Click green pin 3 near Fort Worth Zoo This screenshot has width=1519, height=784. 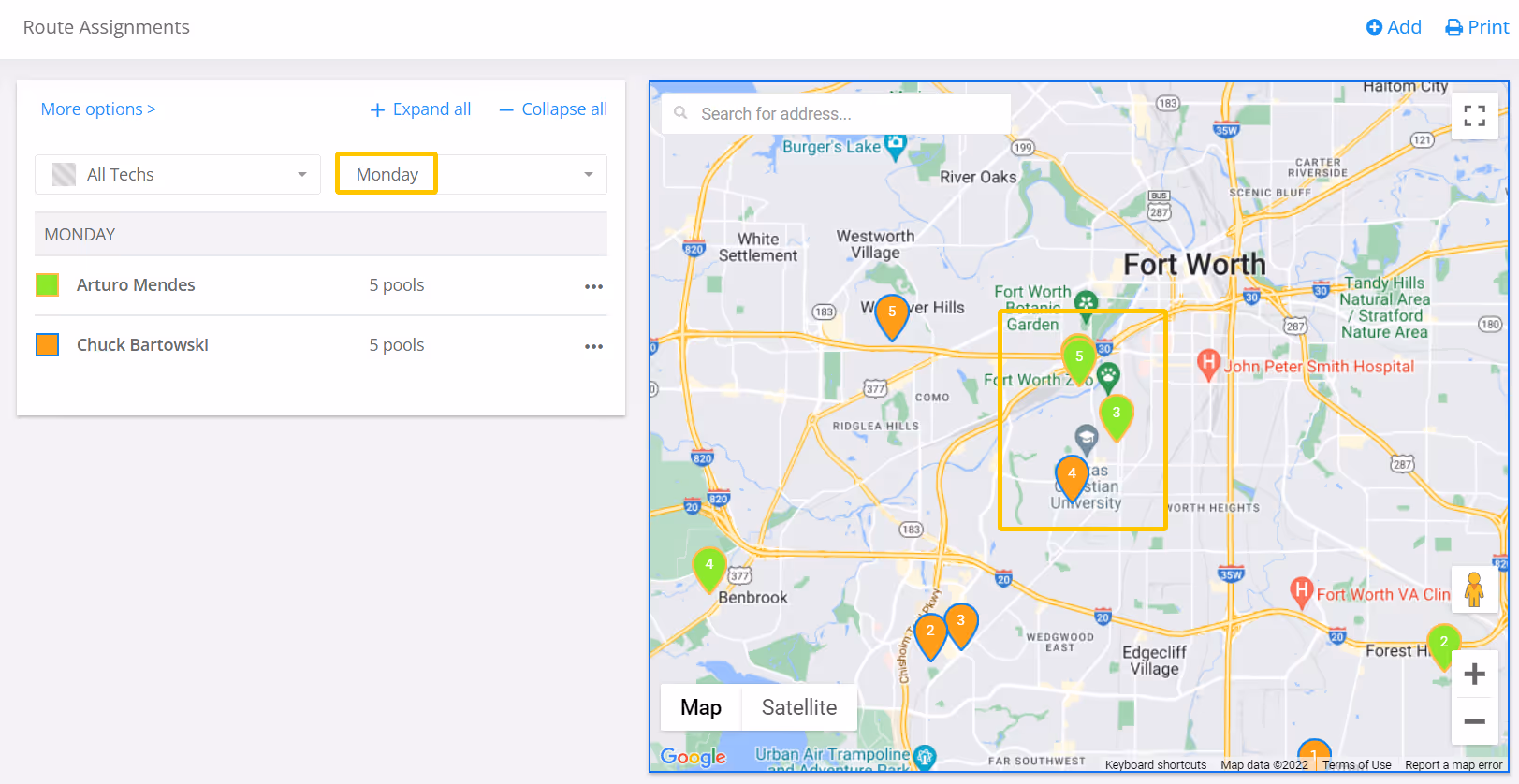(1117, 417)
